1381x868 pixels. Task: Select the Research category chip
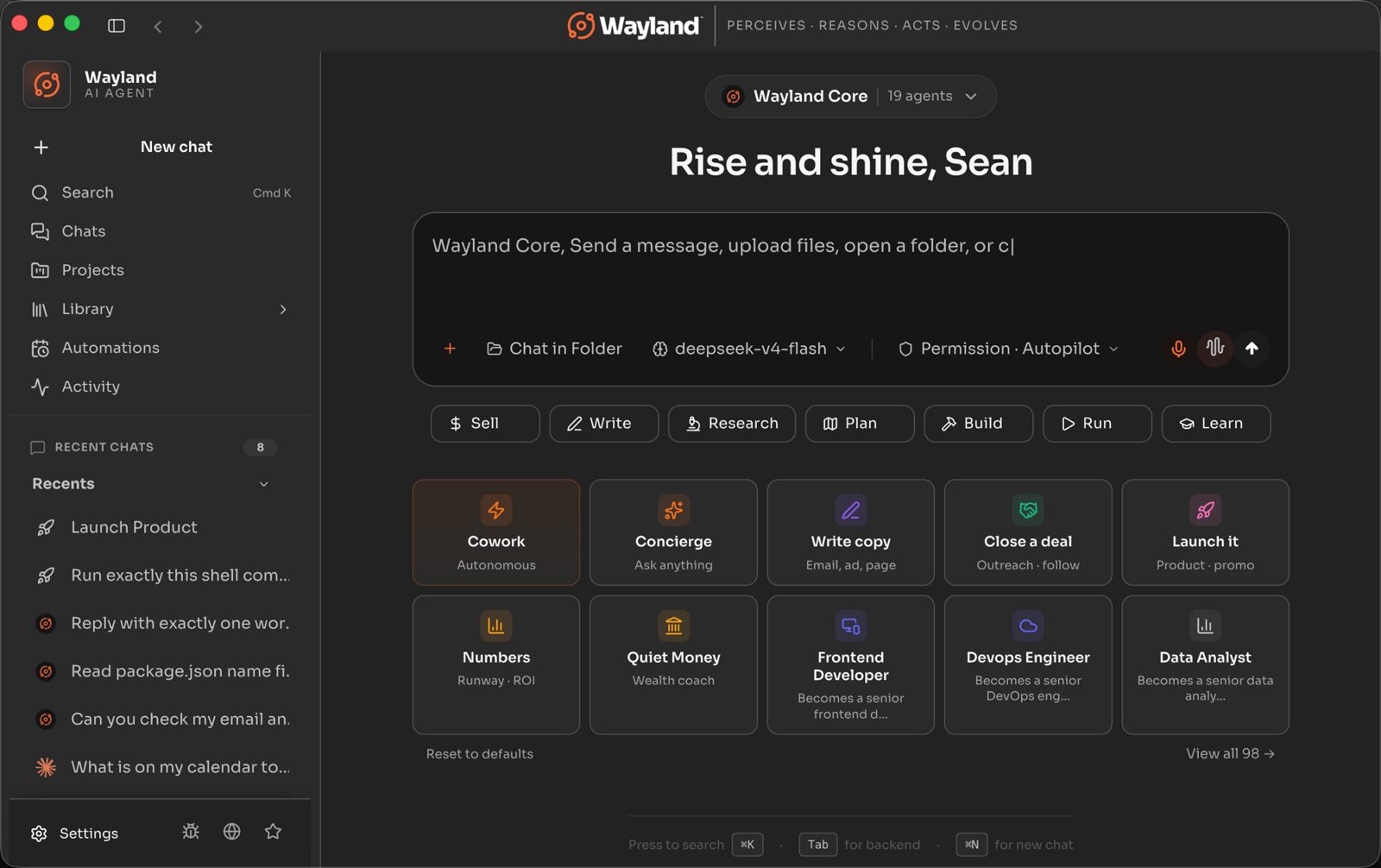click(x=732, y=424)
